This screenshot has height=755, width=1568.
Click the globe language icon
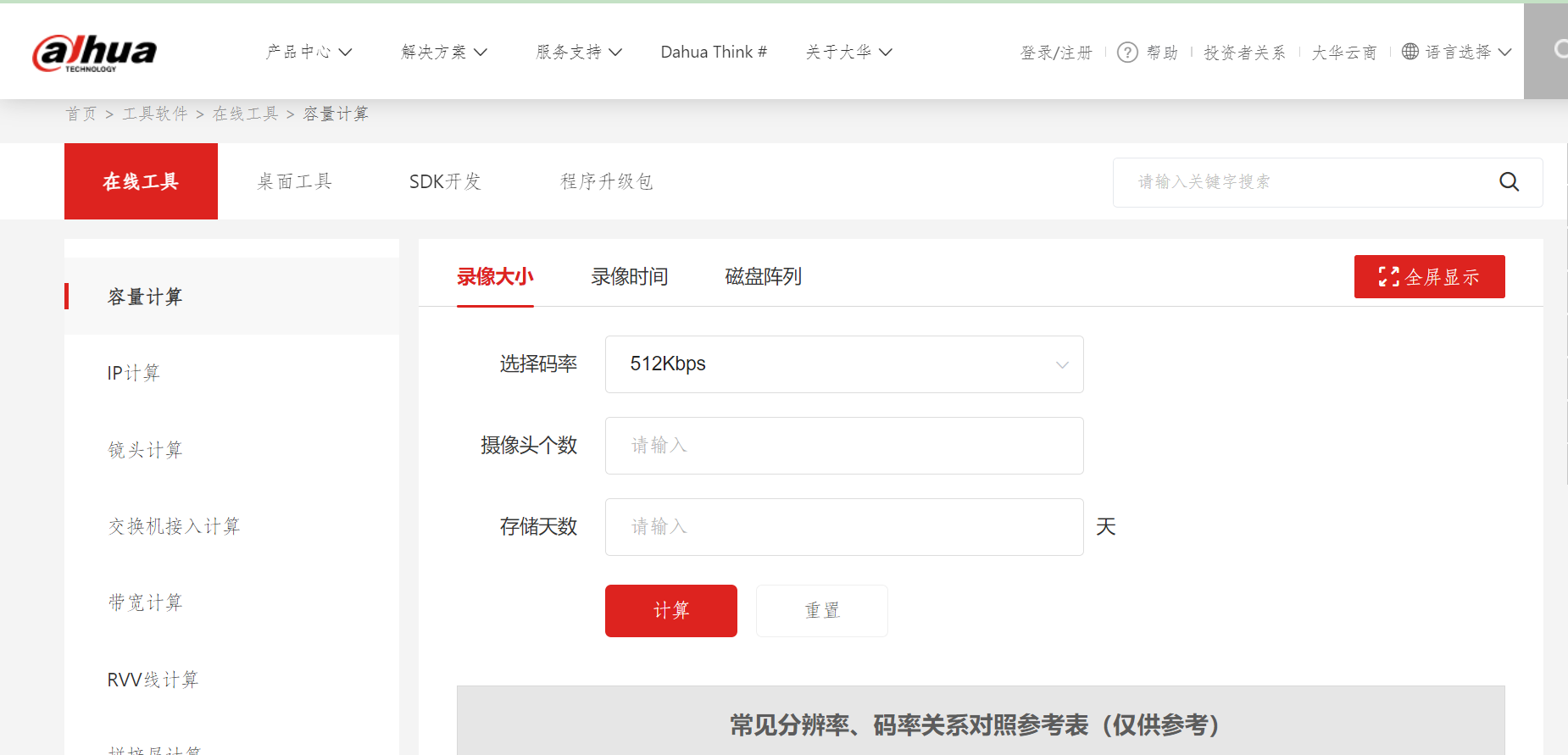(1410, 52)
